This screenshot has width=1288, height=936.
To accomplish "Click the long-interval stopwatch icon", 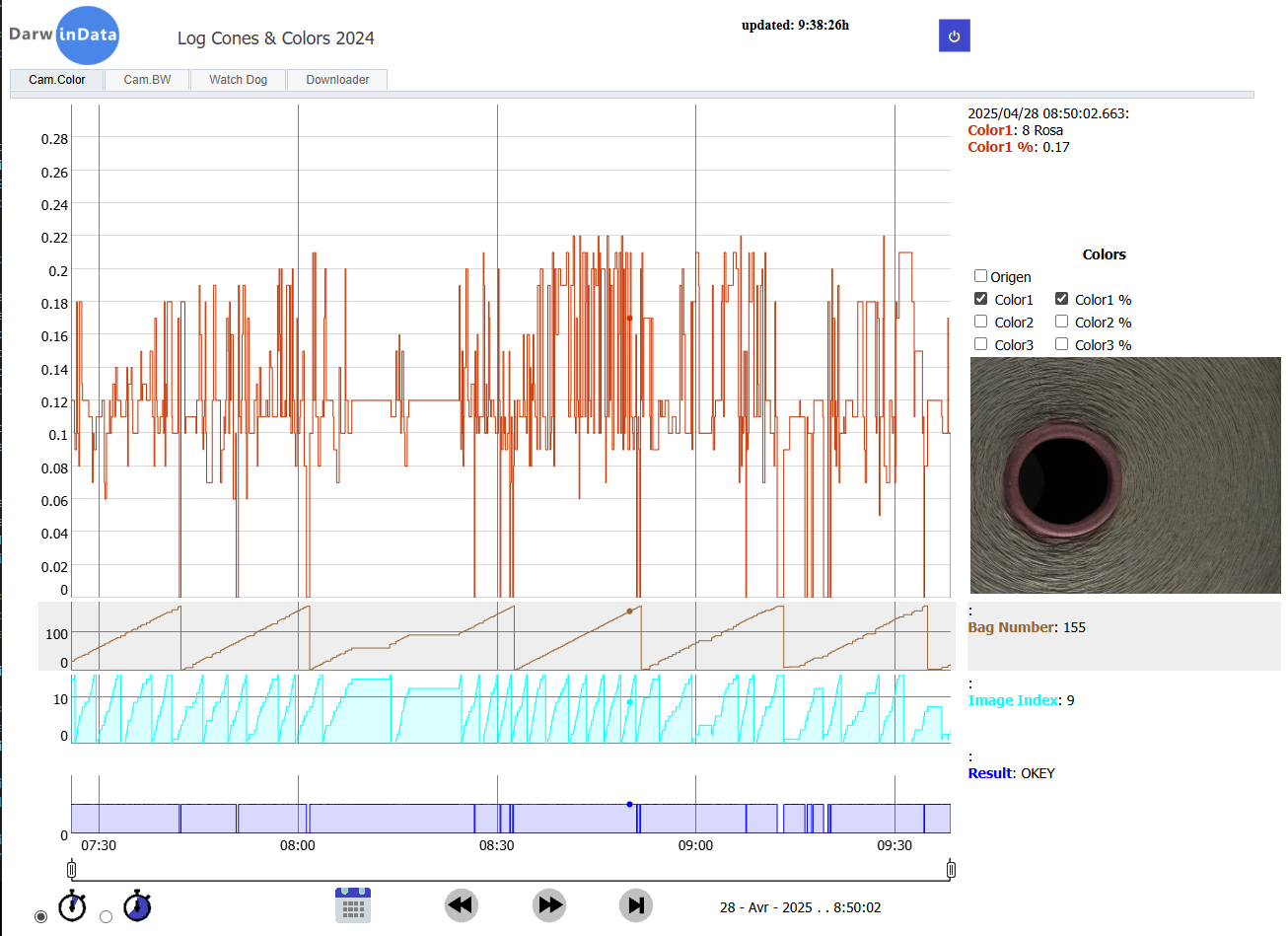I will click(x=137, y=905).
